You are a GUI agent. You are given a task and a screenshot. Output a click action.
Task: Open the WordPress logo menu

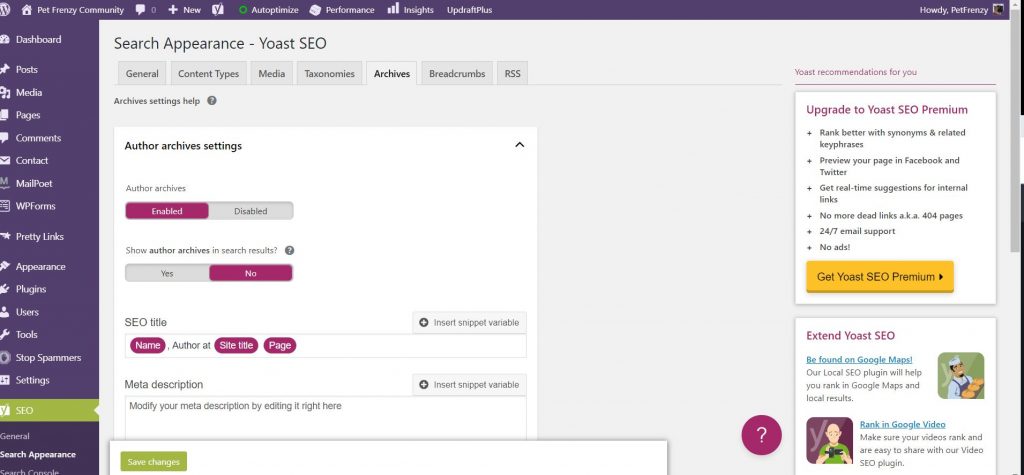[x=5, y=10]
